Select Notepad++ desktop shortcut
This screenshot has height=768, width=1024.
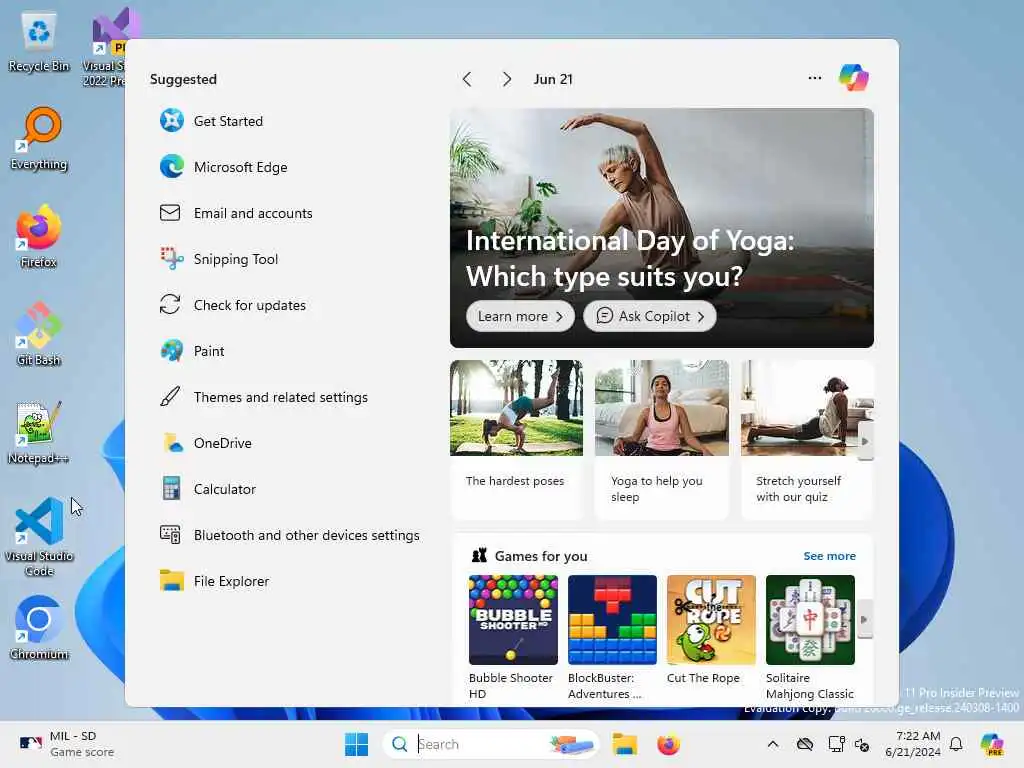39,432
